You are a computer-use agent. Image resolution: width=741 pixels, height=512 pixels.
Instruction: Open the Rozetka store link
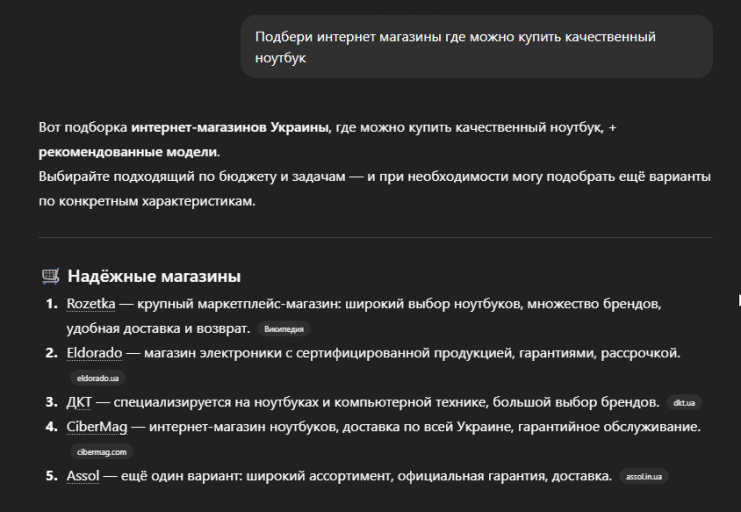pyautogui.click(x=91, y=303)
